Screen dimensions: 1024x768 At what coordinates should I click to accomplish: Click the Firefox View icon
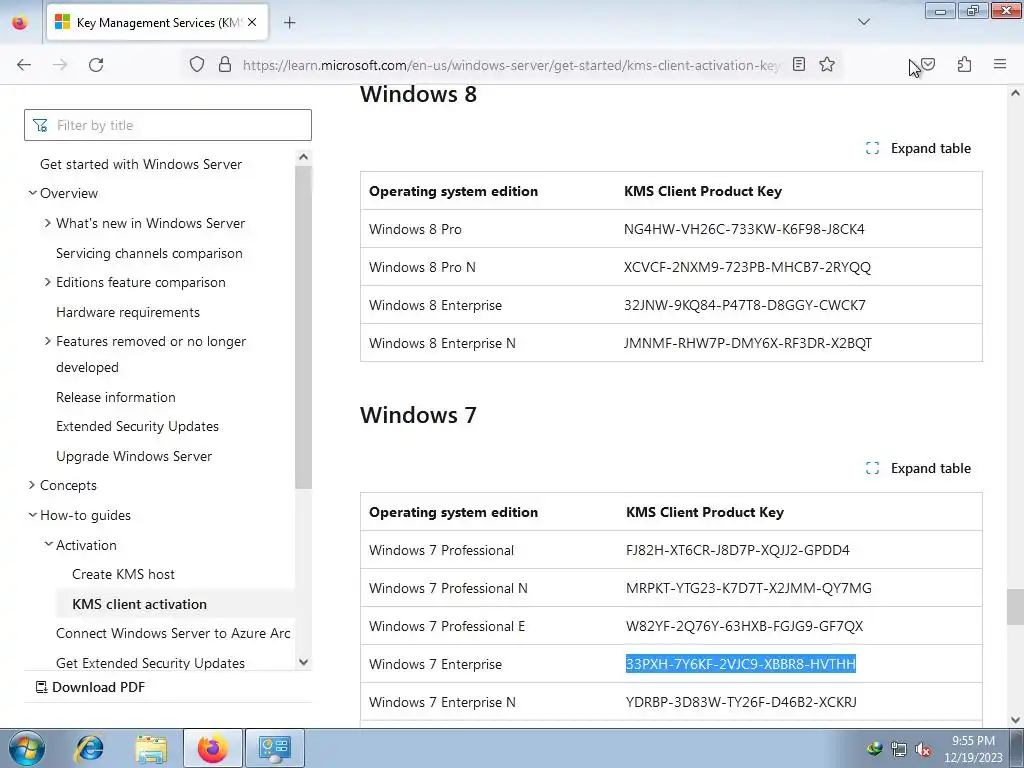click(20, 22)
